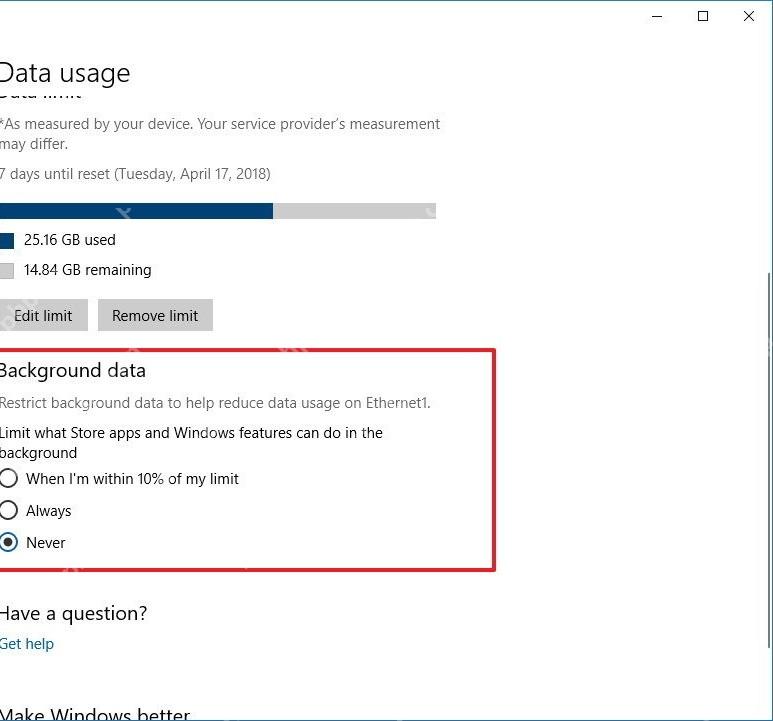Click the Data usage page title

point(65,73)
